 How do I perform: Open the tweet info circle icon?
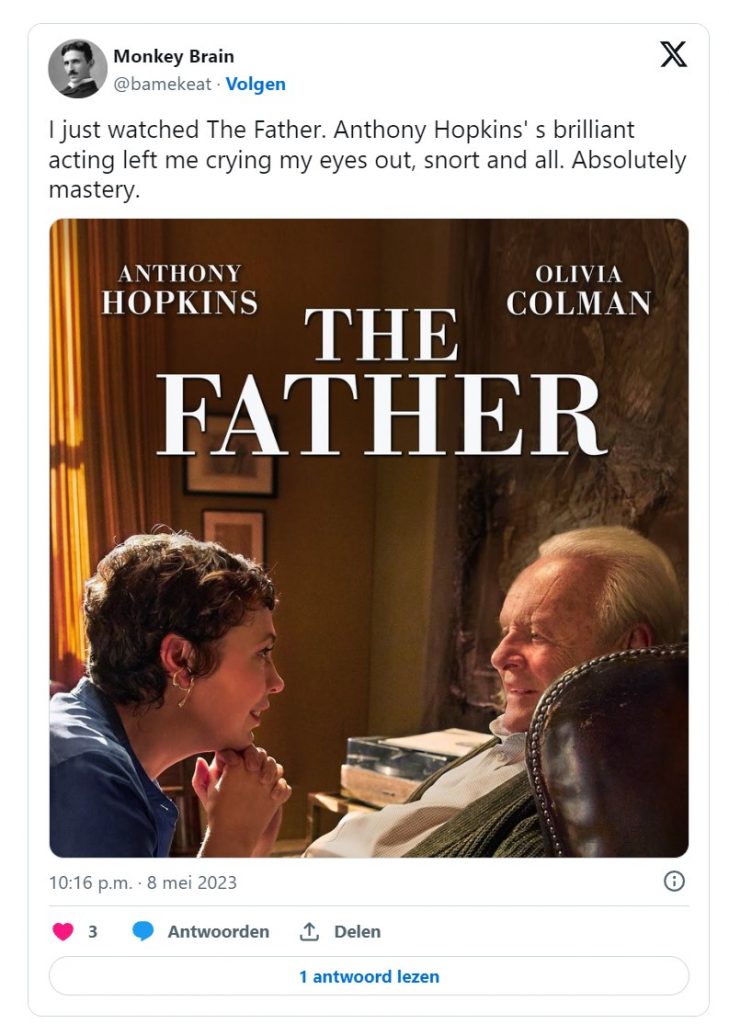(x=674, y=881)
